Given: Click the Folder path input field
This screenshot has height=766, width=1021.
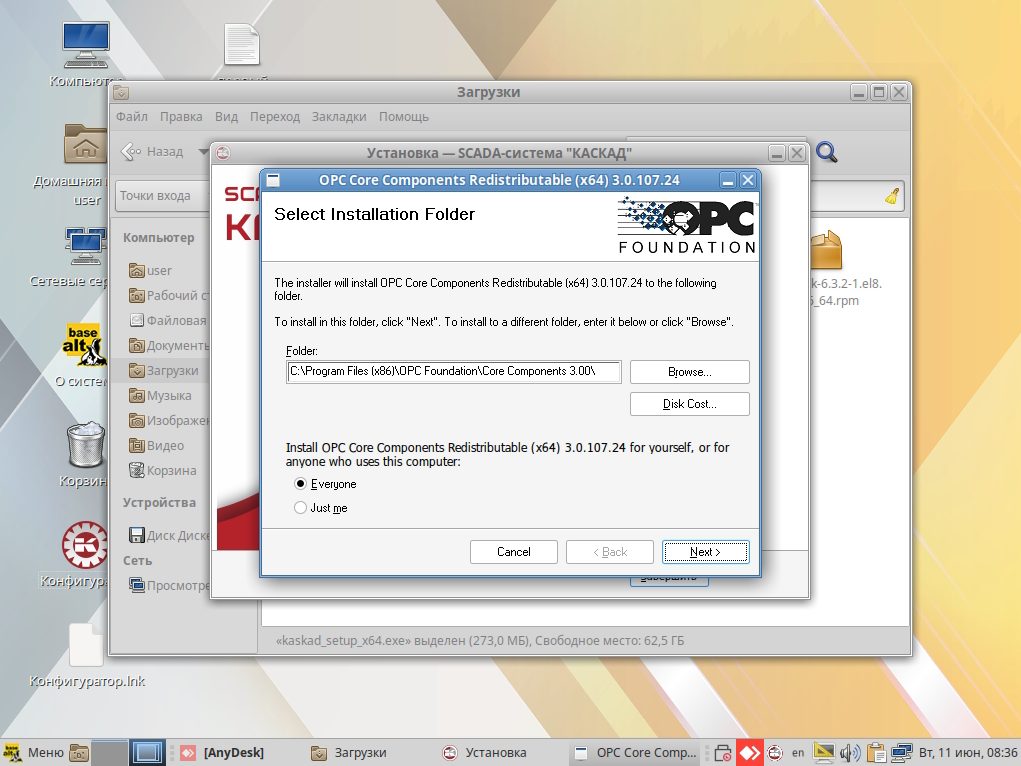Looking at the screenshot, I should (x=453, y=372).
